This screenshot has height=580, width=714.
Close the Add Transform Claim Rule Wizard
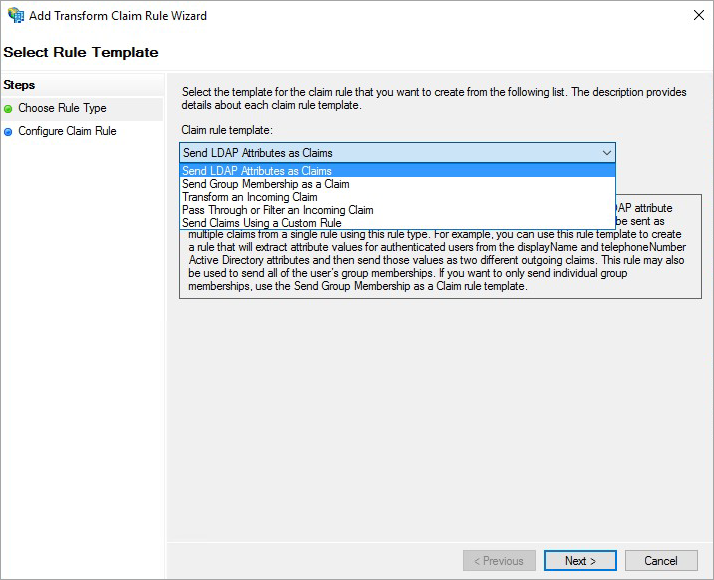click(699, 15)
